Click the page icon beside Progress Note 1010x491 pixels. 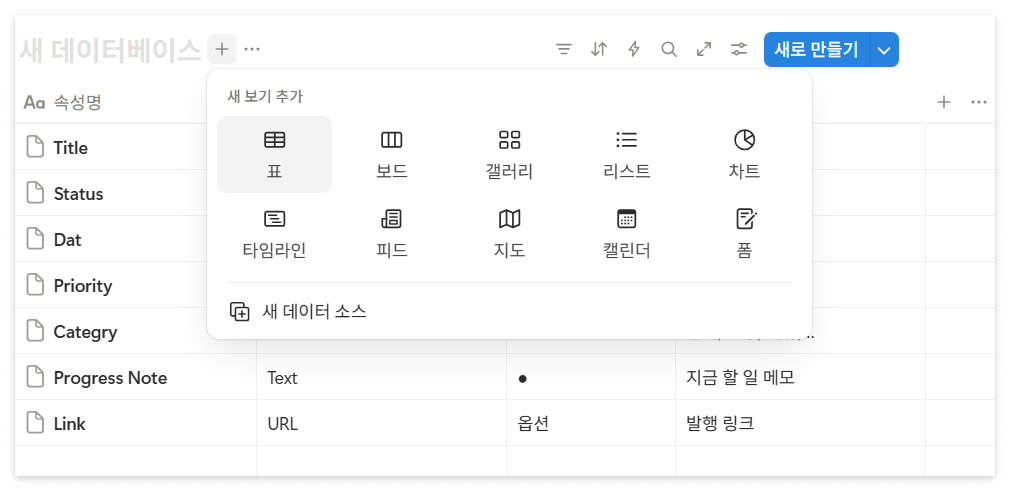coord(35,377)
